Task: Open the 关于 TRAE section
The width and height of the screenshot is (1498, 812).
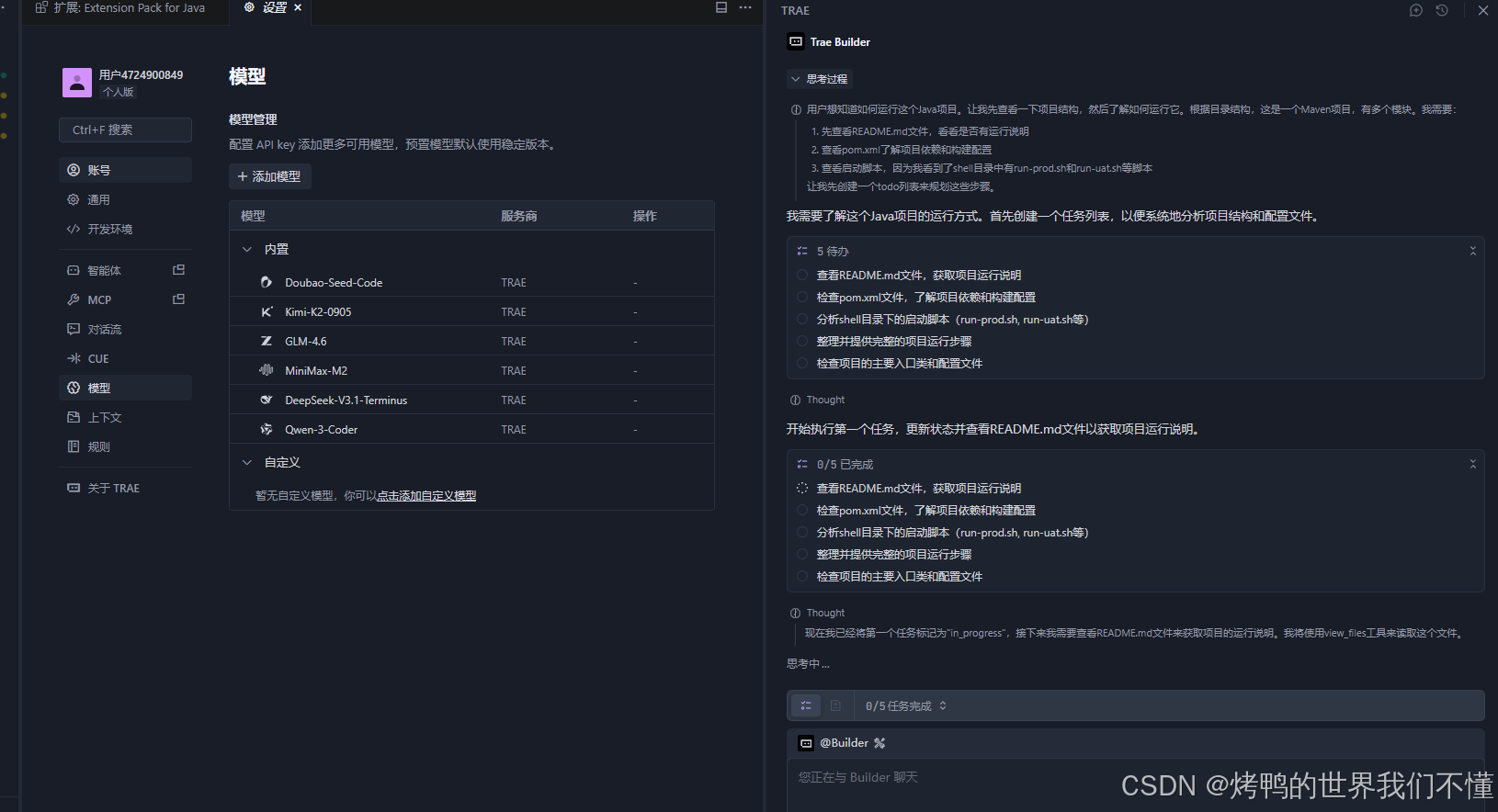Action: [125, 488]
